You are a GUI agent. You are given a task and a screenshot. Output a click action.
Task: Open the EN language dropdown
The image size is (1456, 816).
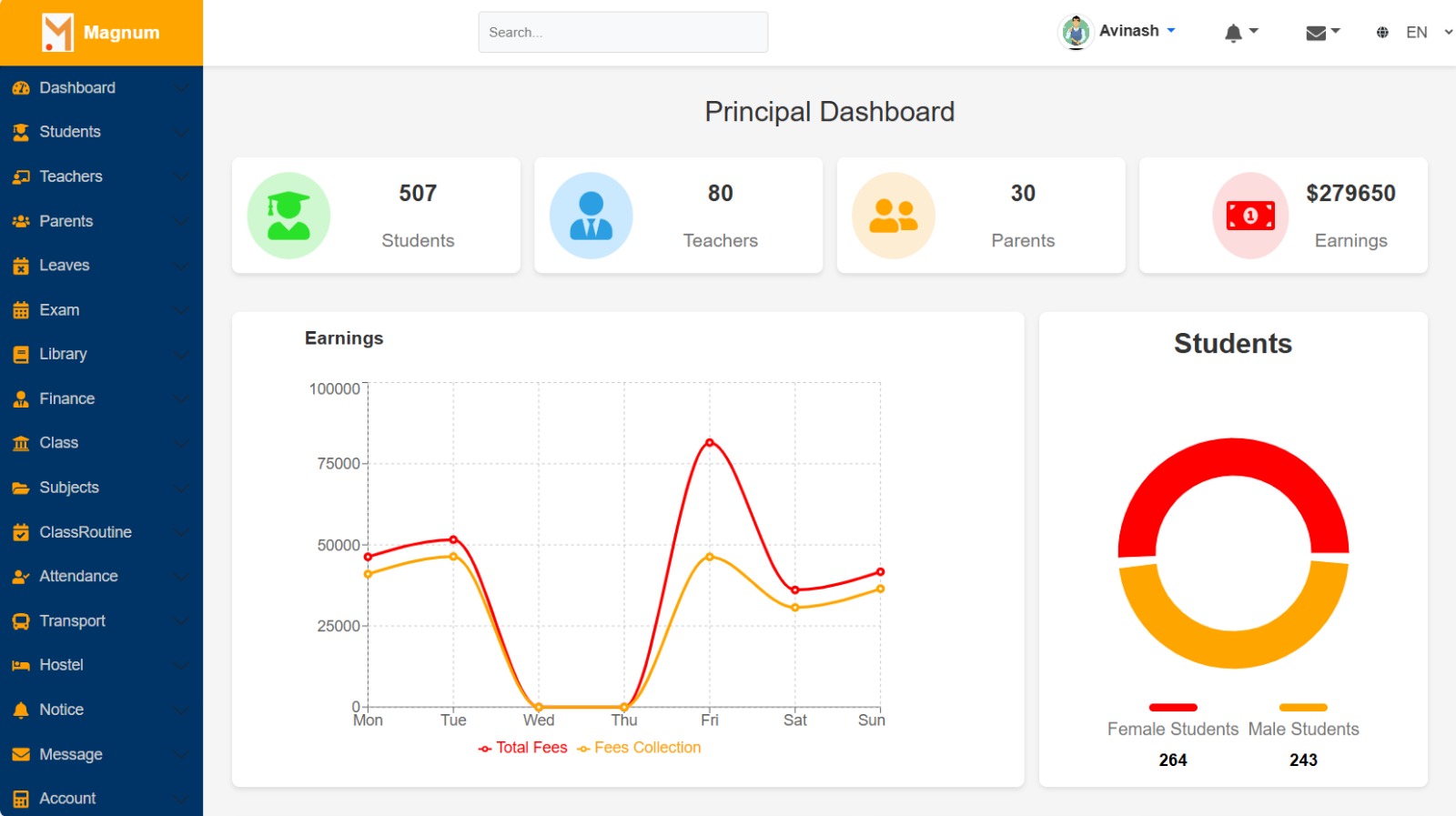click(x=1417, y=33)
